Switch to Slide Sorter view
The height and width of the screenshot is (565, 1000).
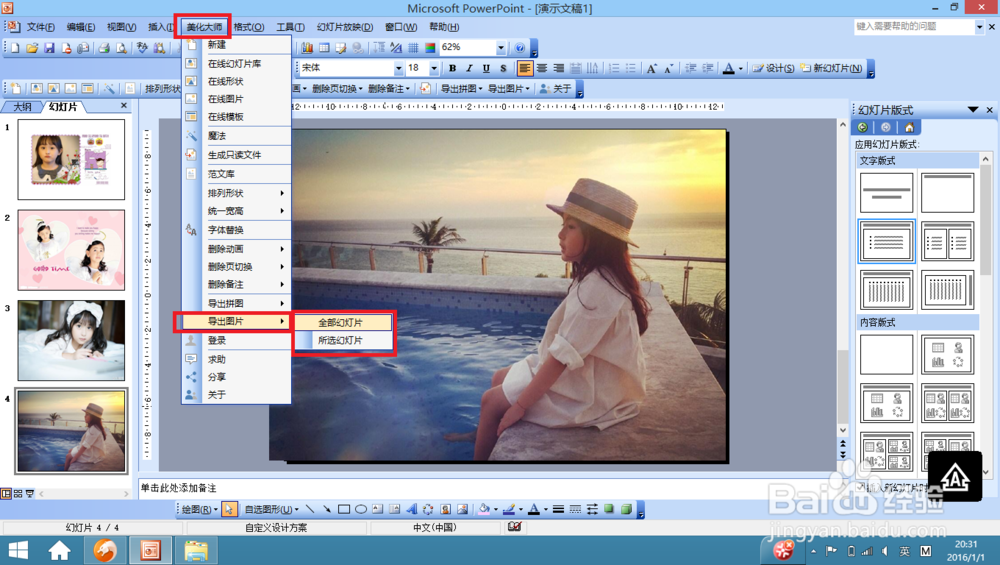click(18, 494)
